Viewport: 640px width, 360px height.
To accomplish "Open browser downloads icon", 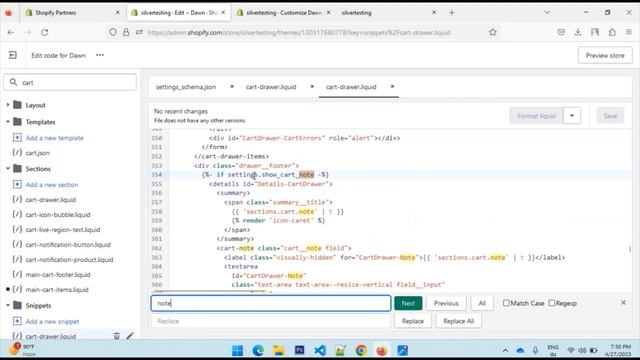I will pos(578,32).
